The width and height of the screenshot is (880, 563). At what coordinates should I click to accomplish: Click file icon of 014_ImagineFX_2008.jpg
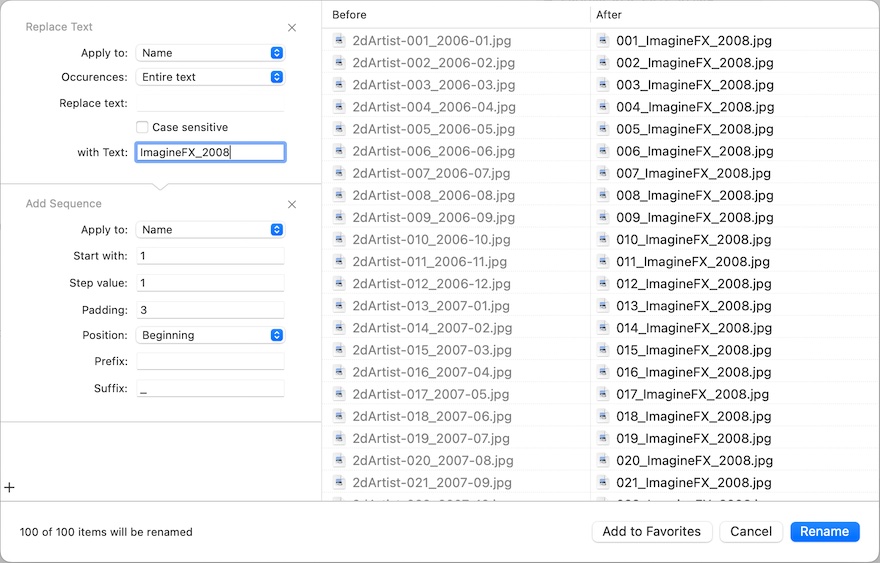click(603, 327)
